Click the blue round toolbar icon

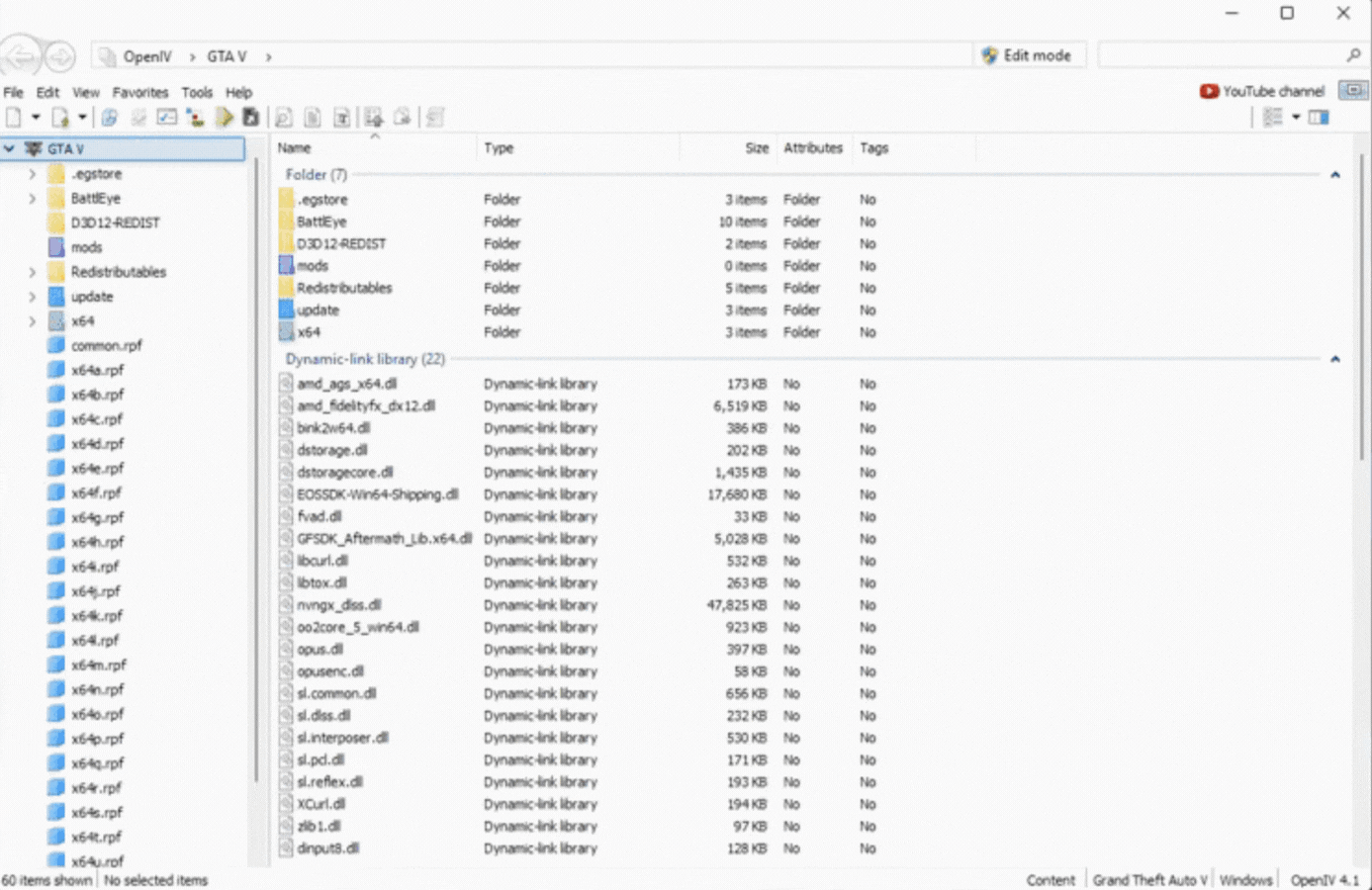[x=110, y=118]
